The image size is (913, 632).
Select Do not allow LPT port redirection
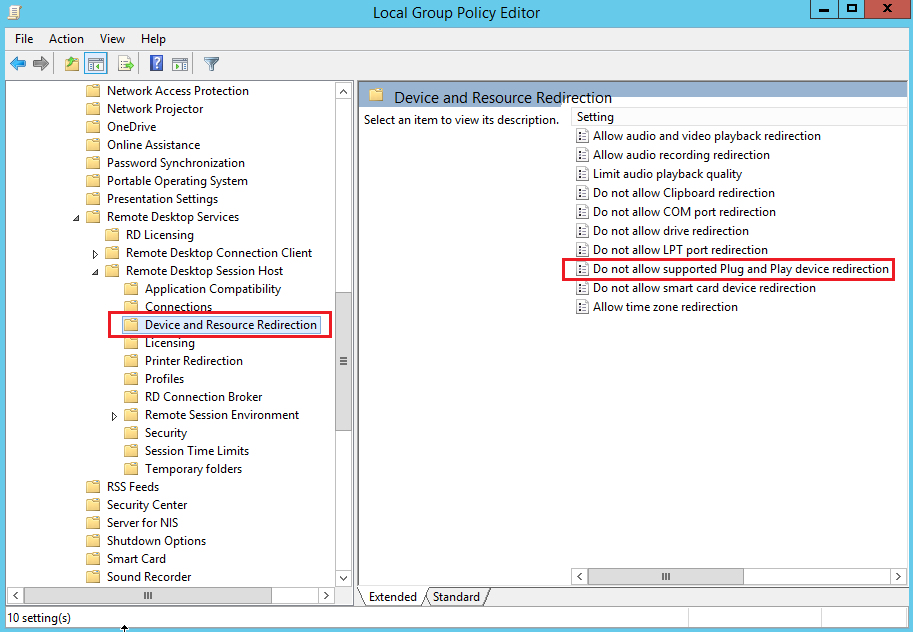pyautogui.click(x=680, y=250)
